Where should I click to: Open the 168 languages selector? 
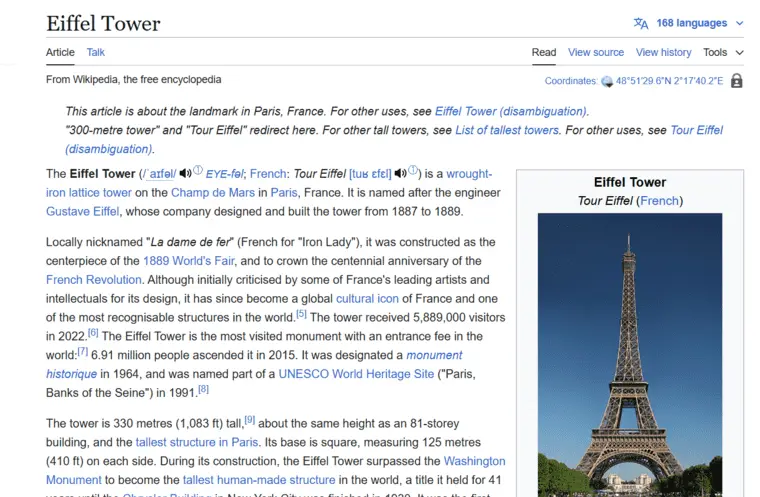point(691,23)
